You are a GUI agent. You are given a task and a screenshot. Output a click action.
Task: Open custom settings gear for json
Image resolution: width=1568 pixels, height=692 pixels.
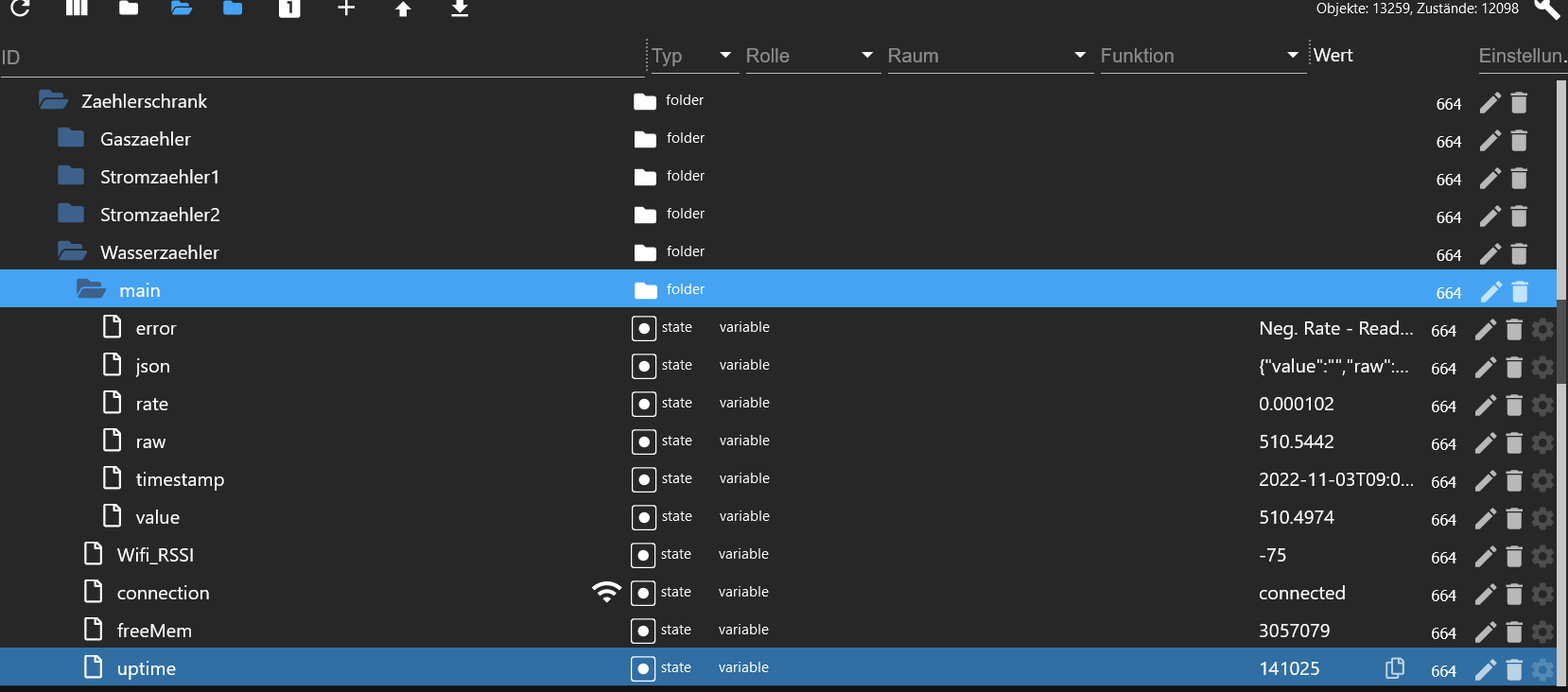click(x=1542, y=368)
